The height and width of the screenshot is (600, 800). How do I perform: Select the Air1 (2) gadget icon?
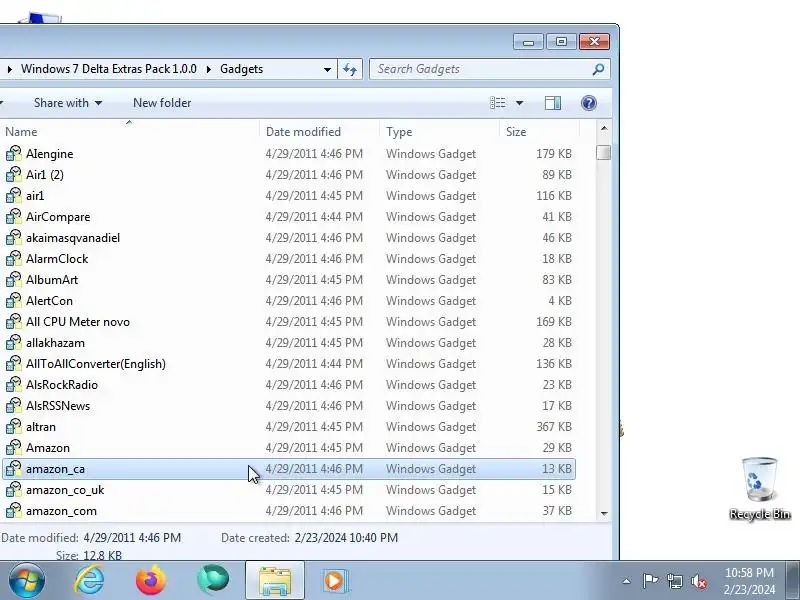[14, 174]
